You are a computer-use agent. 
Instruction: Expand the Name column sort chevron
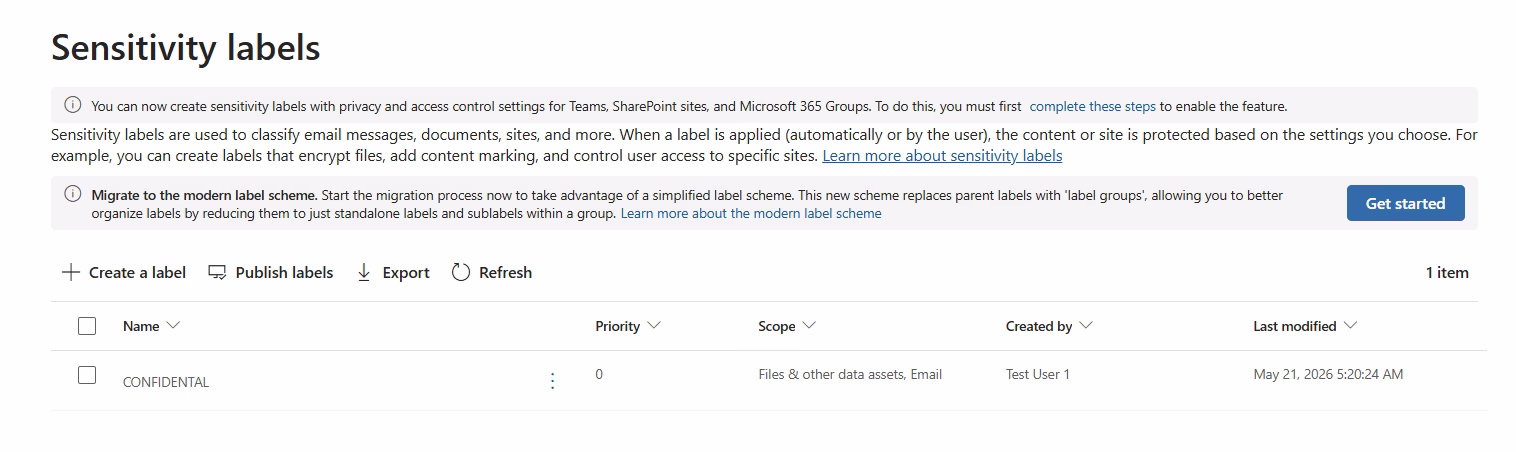(173, 326)
